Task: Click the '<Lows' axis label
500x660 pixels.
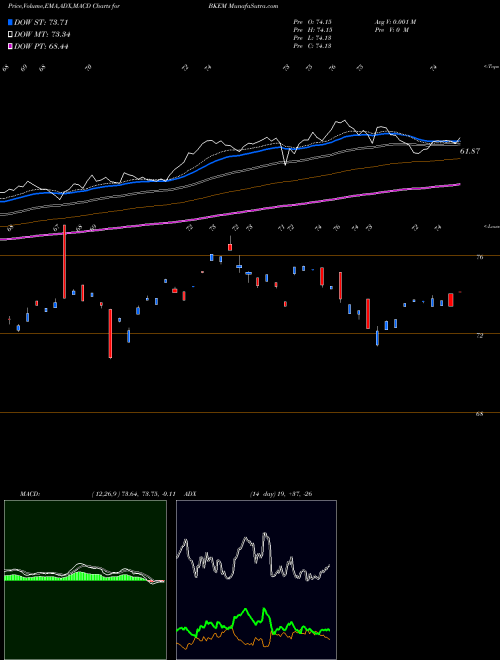Action: coord(491,226)
